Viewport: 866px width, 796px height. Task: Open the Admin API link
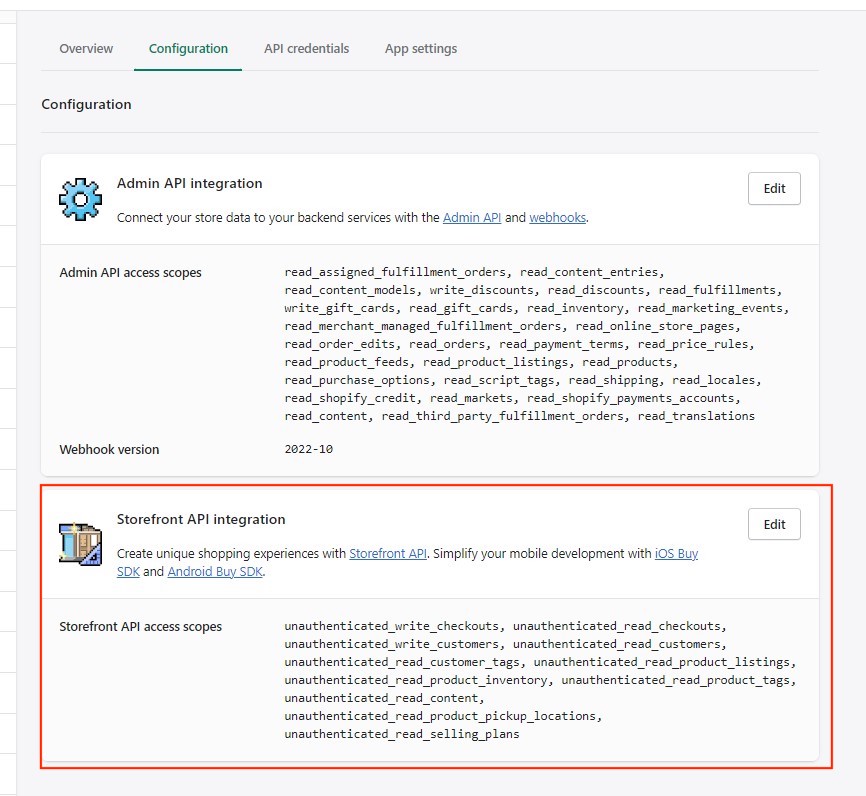[471, 217]
